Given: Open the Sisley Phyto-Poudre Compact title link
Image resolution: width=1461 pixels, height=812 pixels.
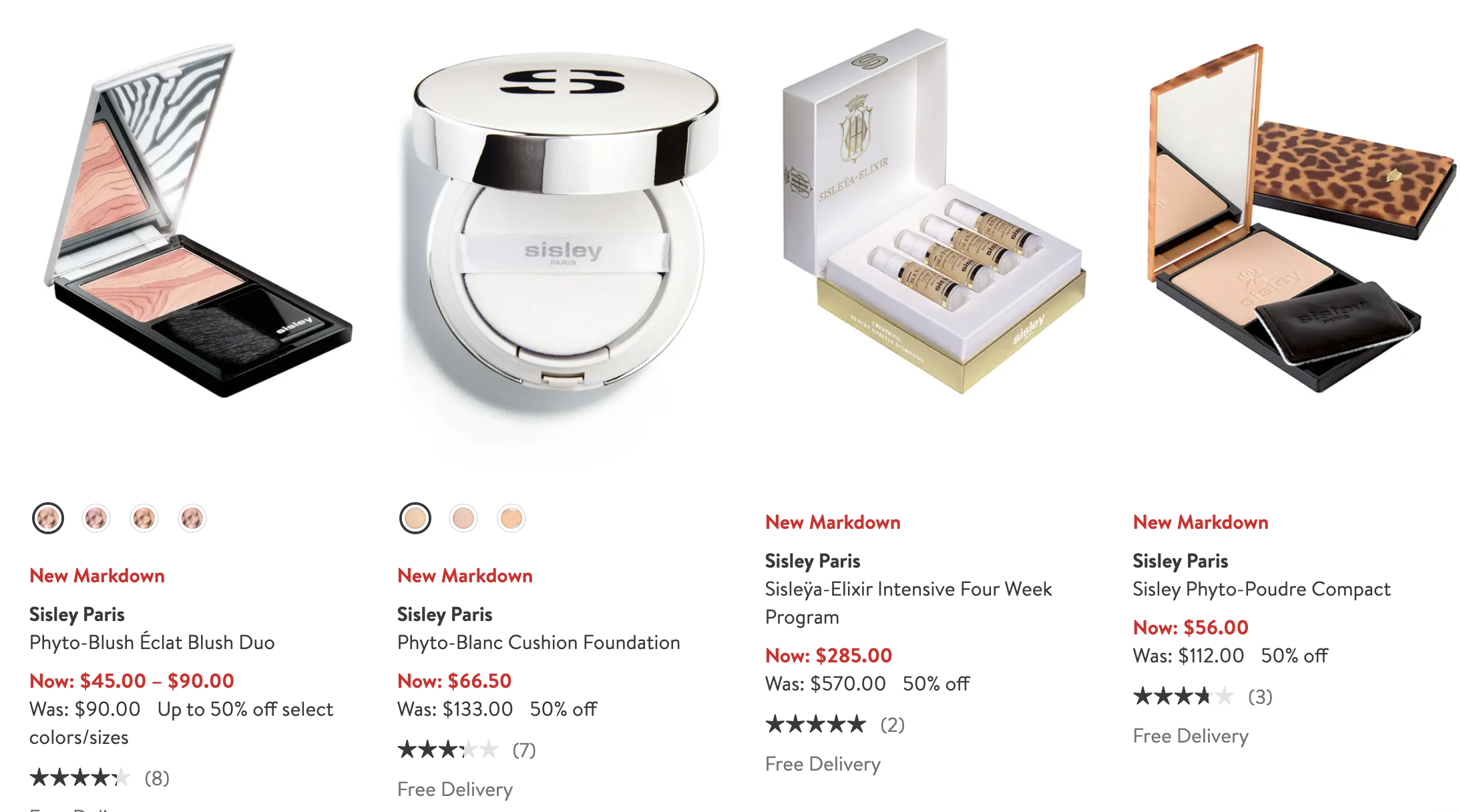Looking at the screenshot, I should click(x=1261, y=589).
